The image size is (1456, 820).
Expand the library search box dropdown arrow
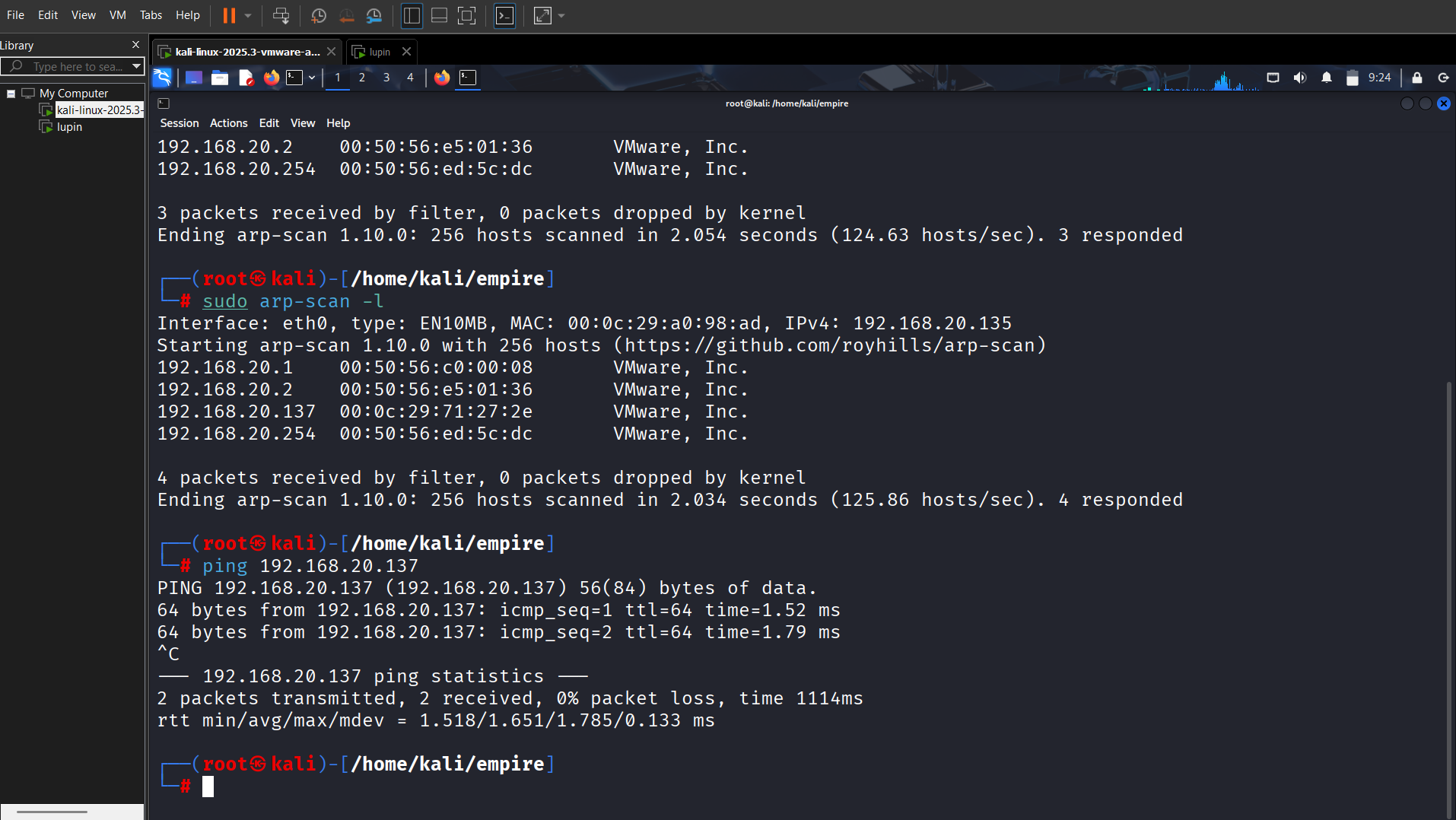coord(136,66)
